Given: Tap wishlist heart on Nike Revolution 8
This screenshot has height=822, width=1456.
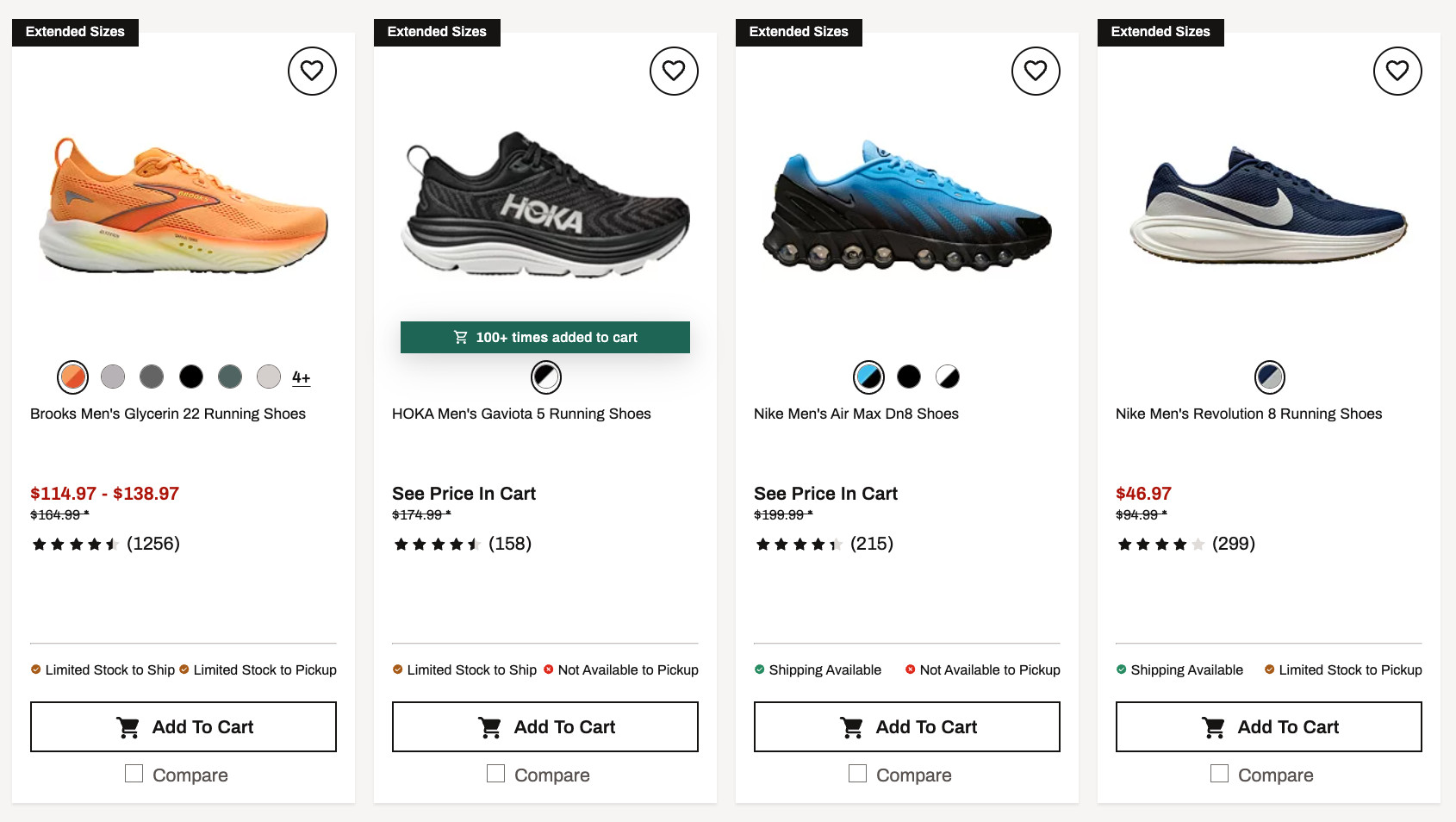Looking at the screenshot, I should tap(1397, 71).
